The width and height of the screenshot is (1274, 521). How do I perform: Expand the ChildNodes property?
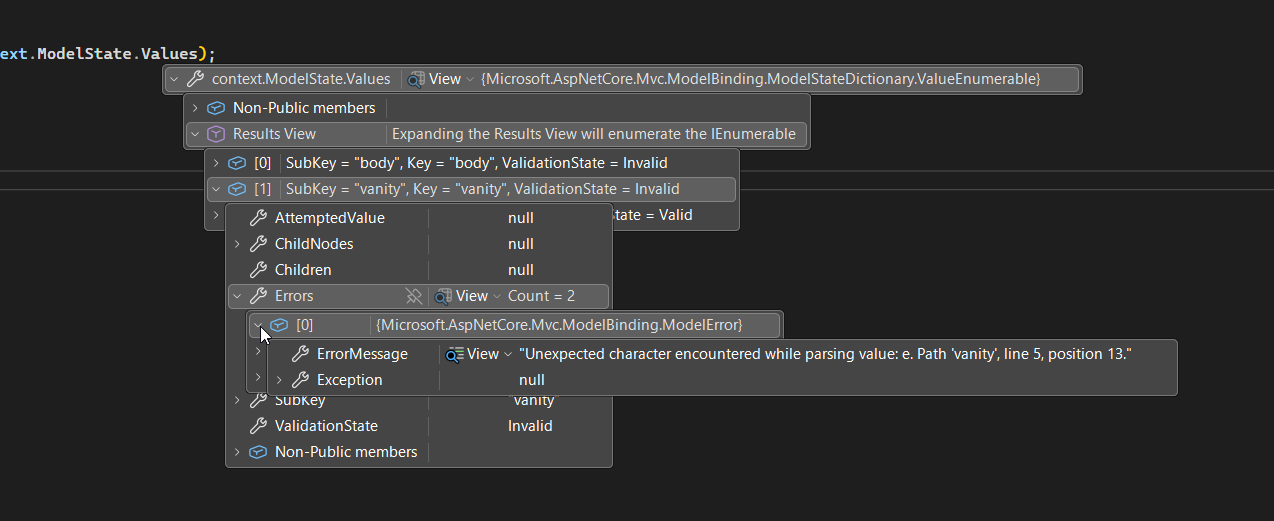(237, 244)
